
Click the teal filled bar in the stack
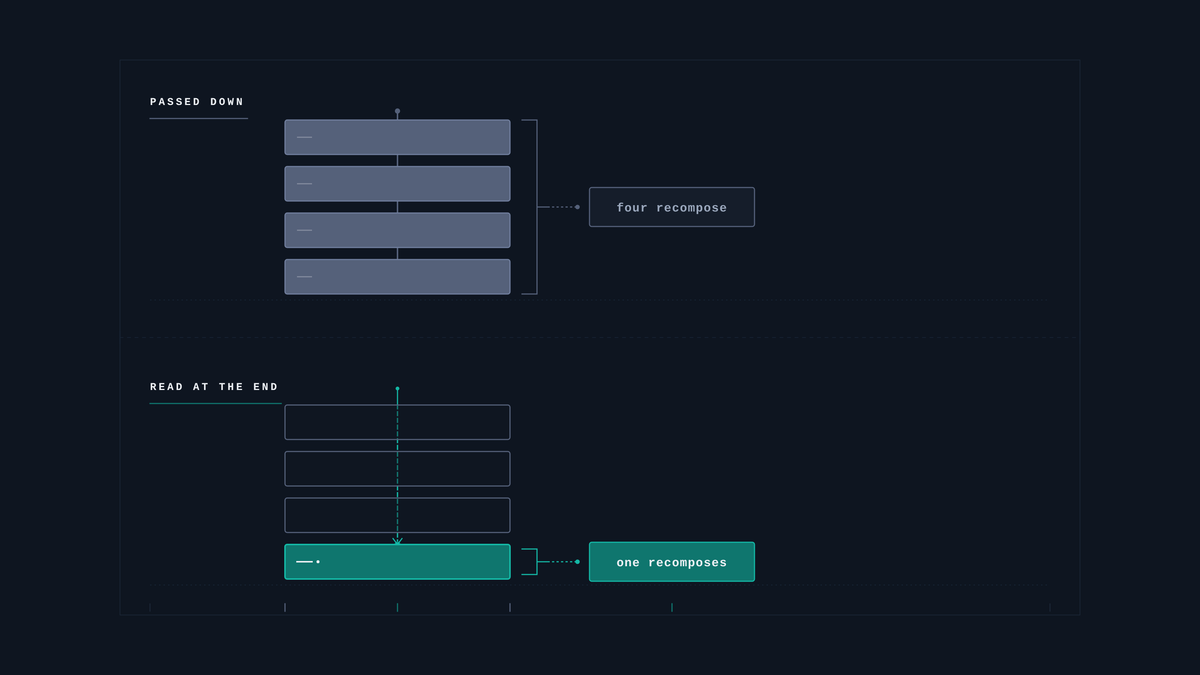(x=397, y=562)
